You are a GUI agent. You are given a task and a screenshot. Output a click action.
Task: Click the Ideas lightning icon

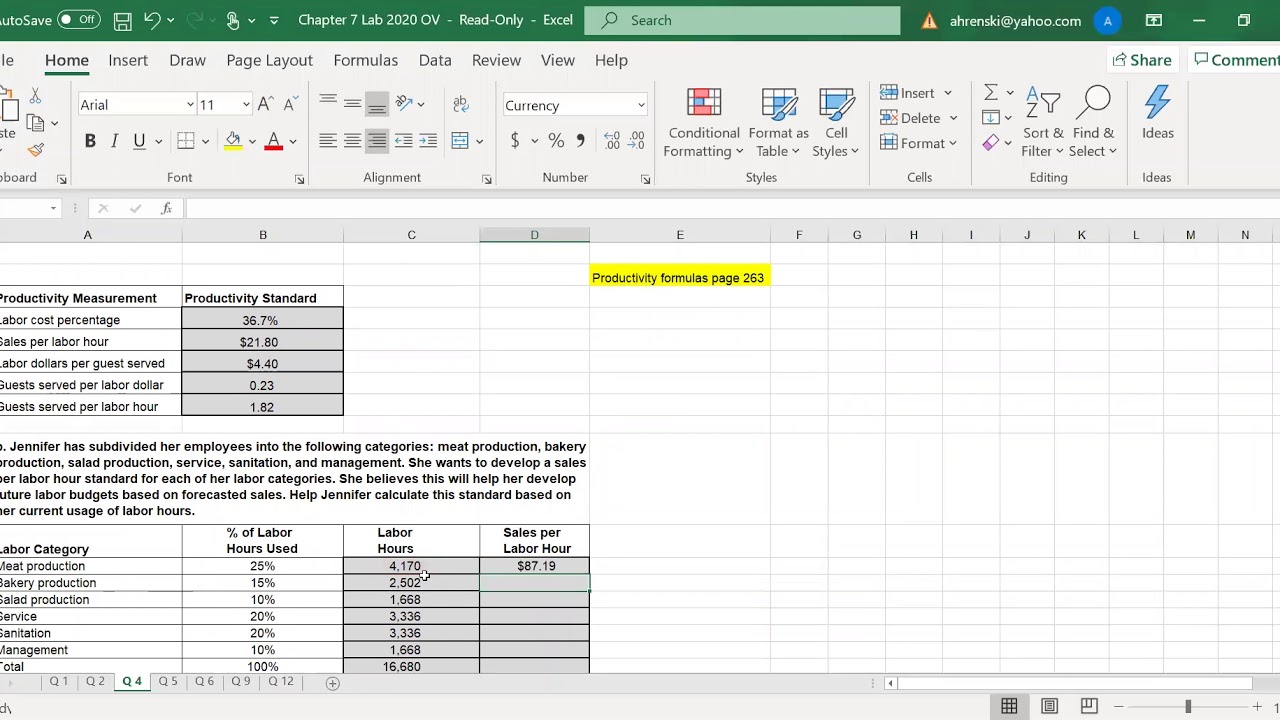(1158, 114)
